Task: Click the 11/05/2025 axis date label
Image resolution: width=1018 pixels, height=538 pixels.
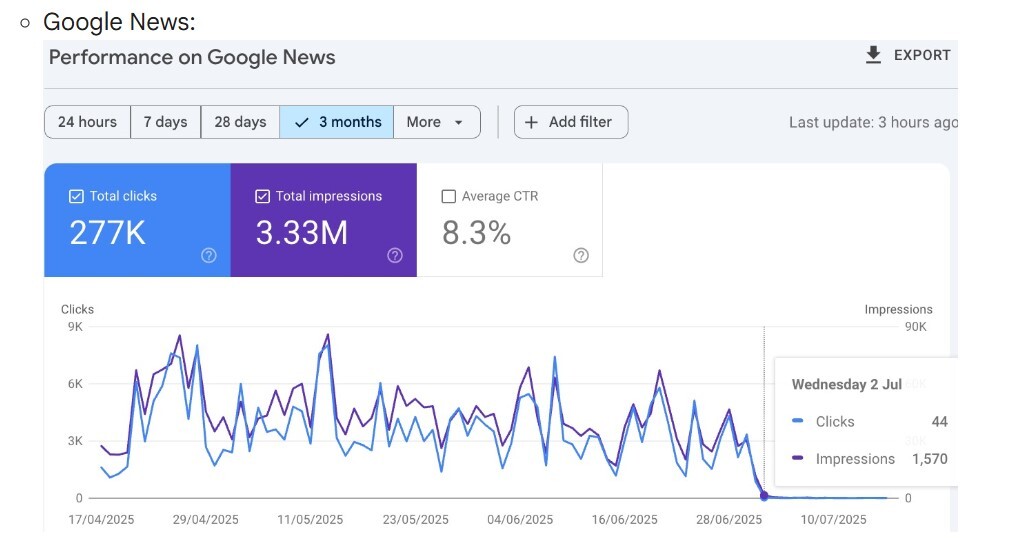Action: [x=310, y=520]
